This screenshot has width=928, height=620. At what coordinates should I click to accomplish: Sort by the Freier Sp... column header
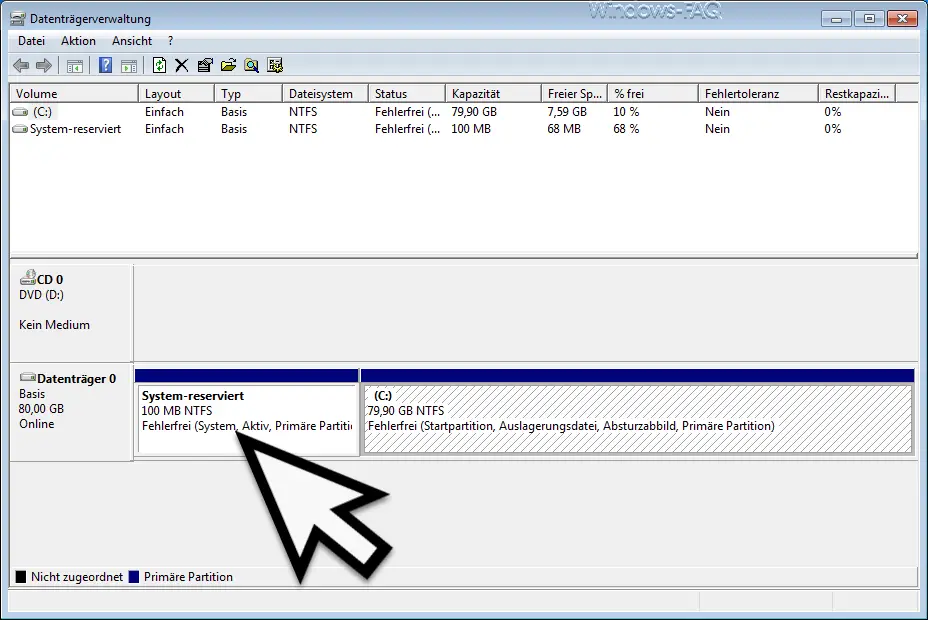[x=575, y=93]
